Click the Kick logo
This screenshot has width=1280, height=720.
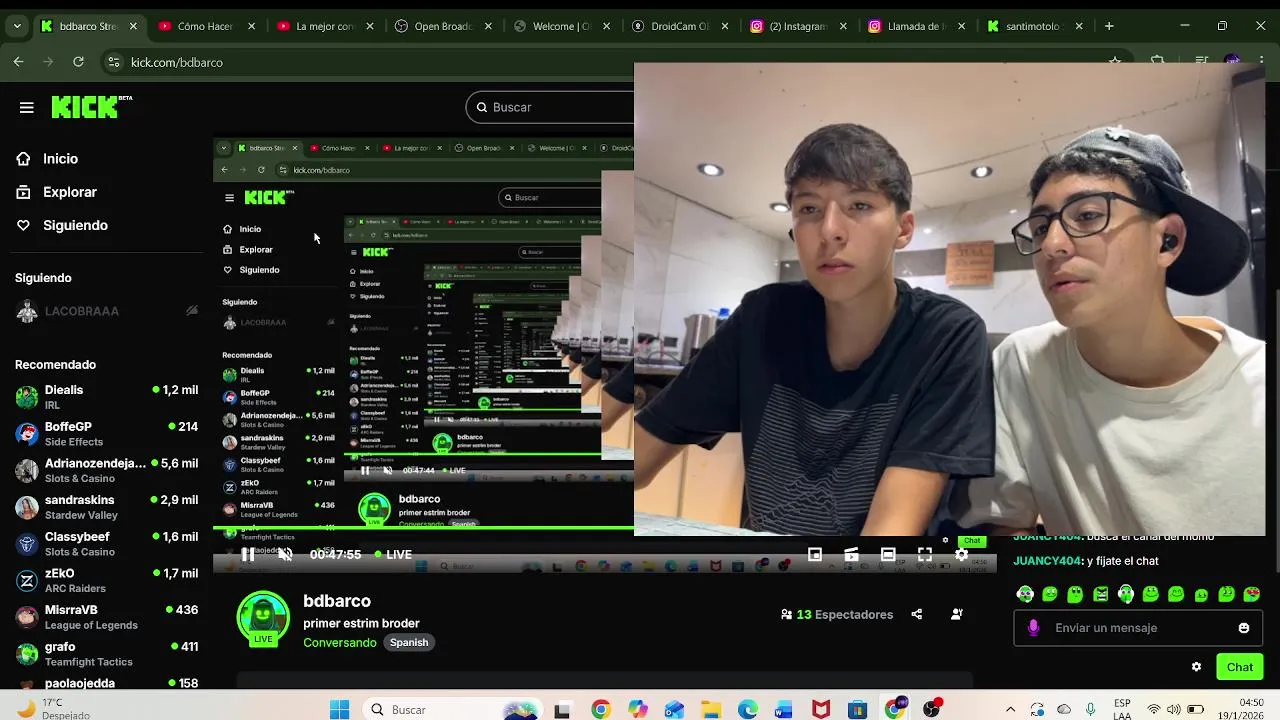[91, 107]
